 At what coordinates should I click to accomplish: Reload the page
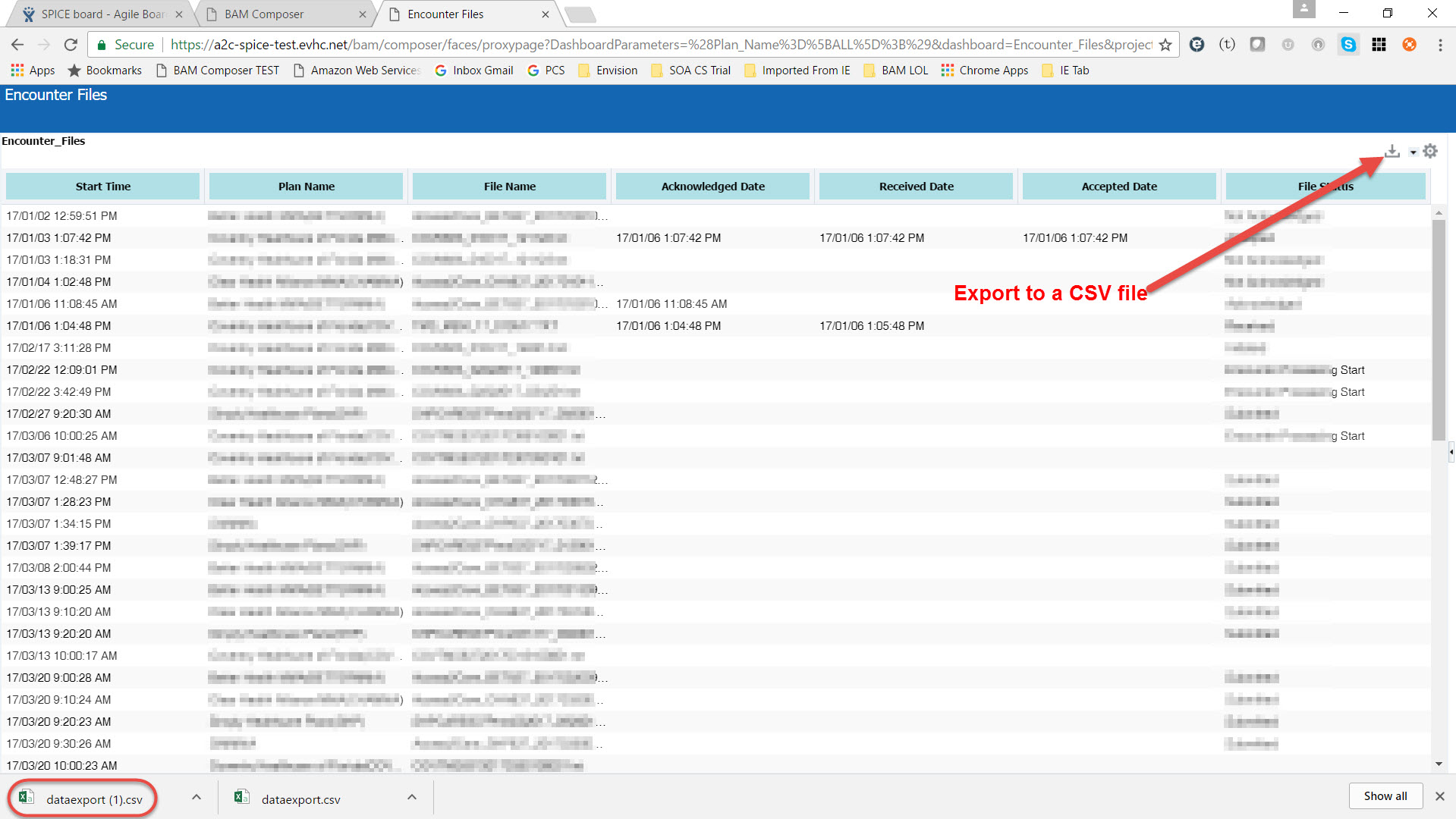(x=71, y=44)
